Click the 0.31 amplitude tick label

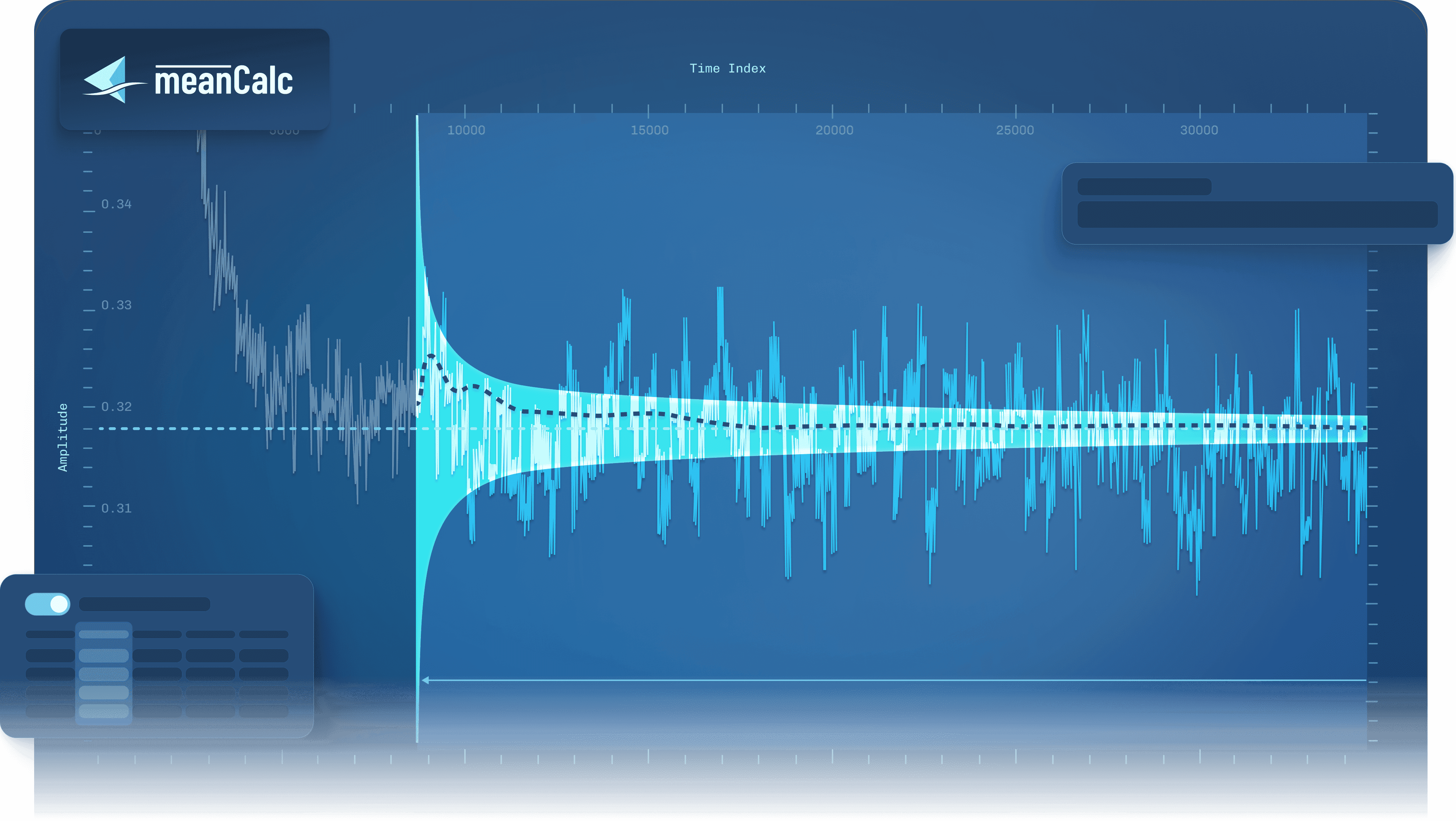116,508
